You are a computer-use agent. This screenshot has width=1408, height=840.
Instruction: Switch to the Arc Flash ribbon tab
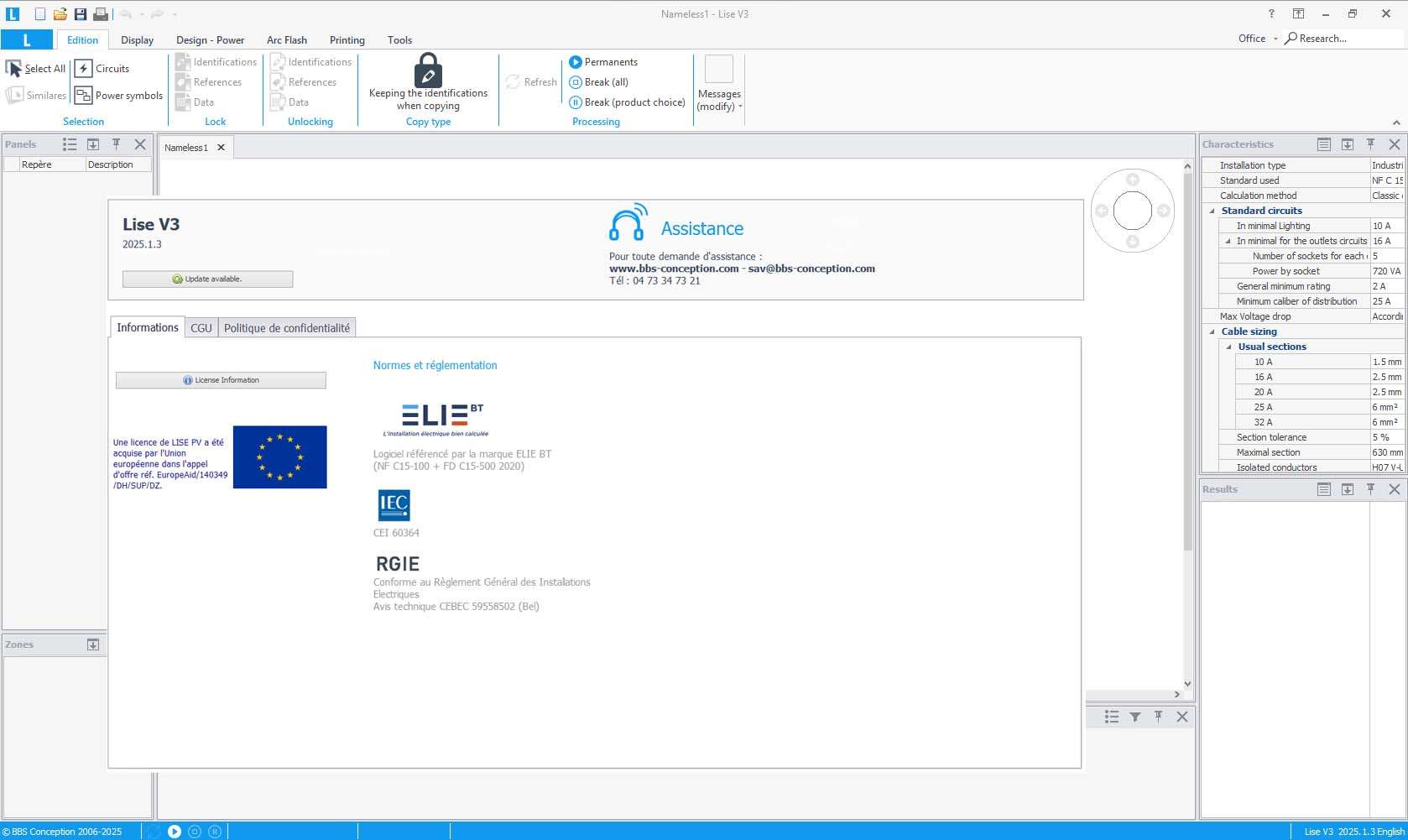click(286, 40)
